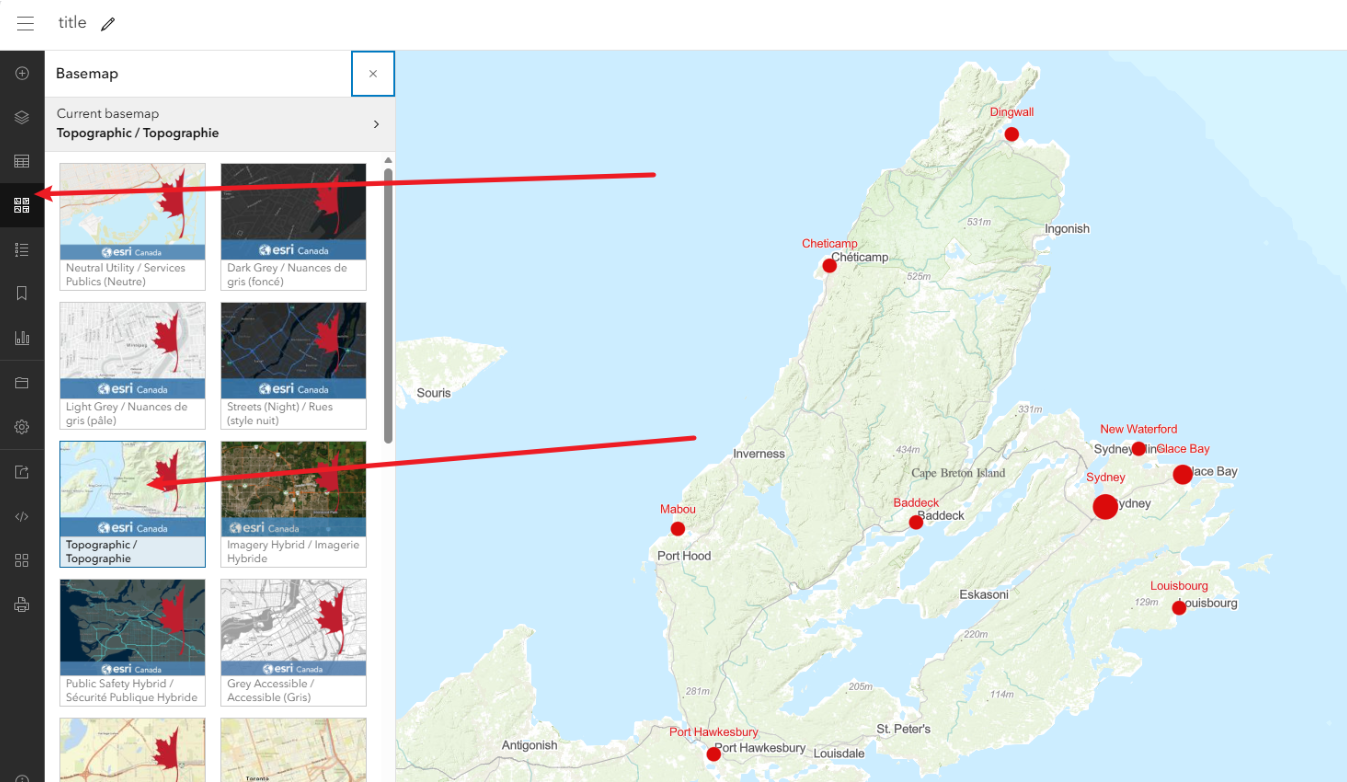
Task: Click the Cheticamp red point marker
Action: click(x=829, y=265)
